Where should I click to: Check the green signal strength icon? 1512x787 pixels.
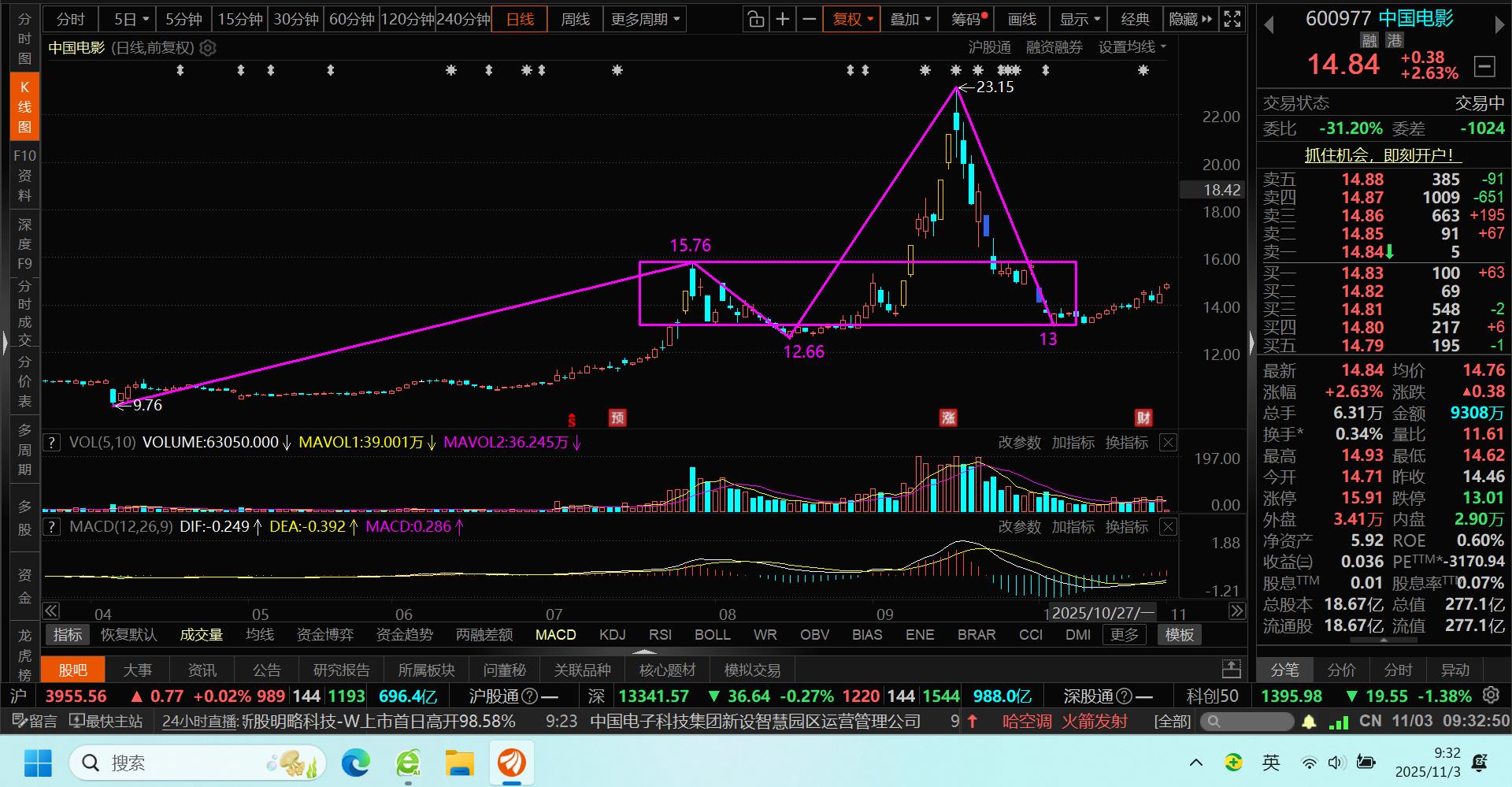1338,722
